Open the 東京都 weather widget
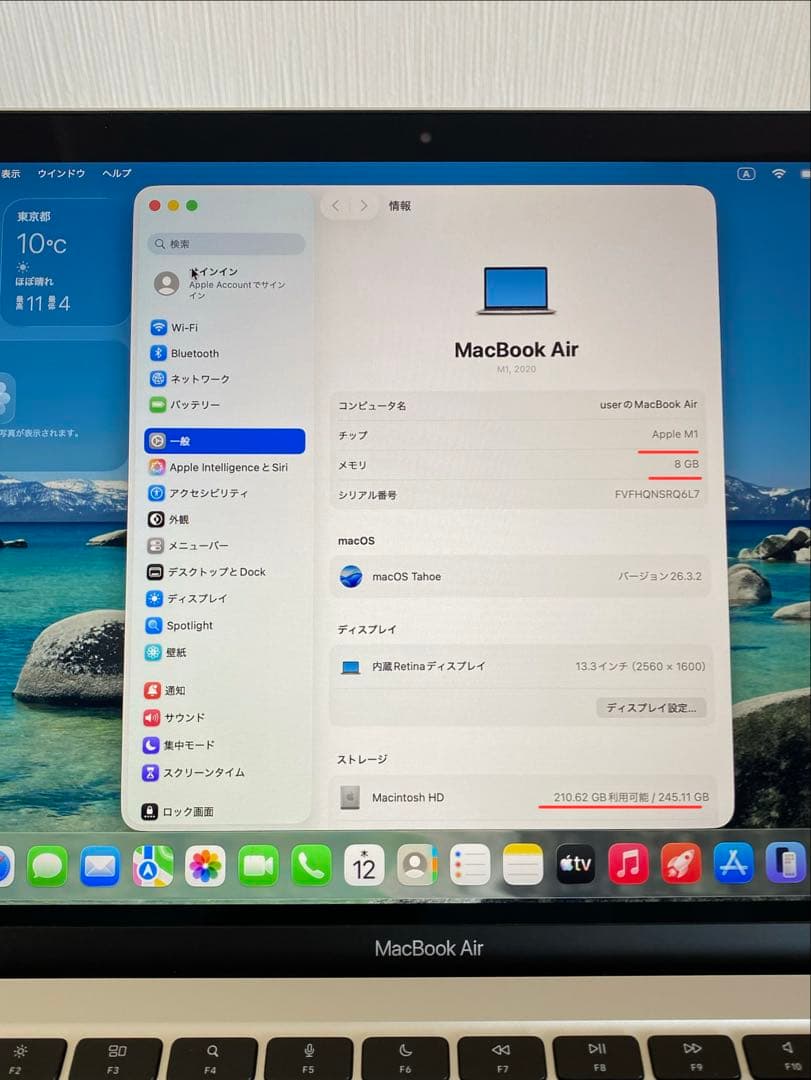The height and width of the screenshot is (1080, 811). tap(65, 262)
